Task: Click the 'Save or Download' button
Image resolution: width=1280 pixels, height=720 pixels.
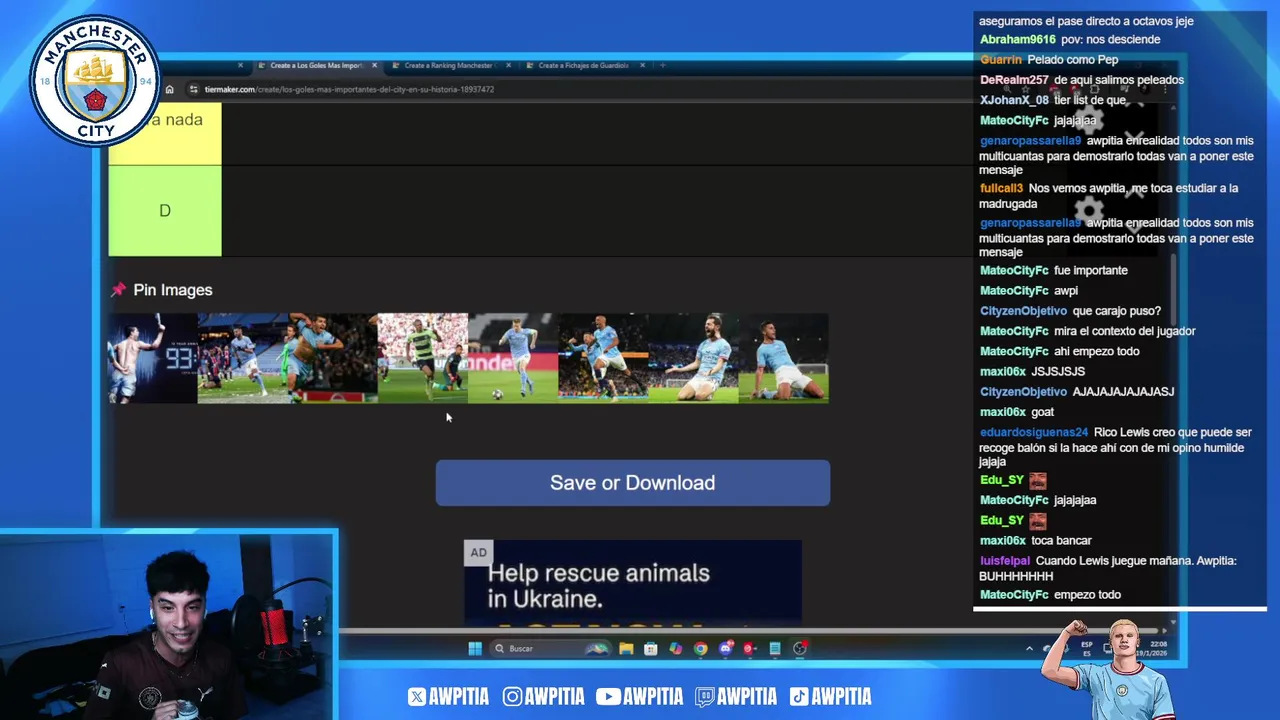Action: click(632, 483)
